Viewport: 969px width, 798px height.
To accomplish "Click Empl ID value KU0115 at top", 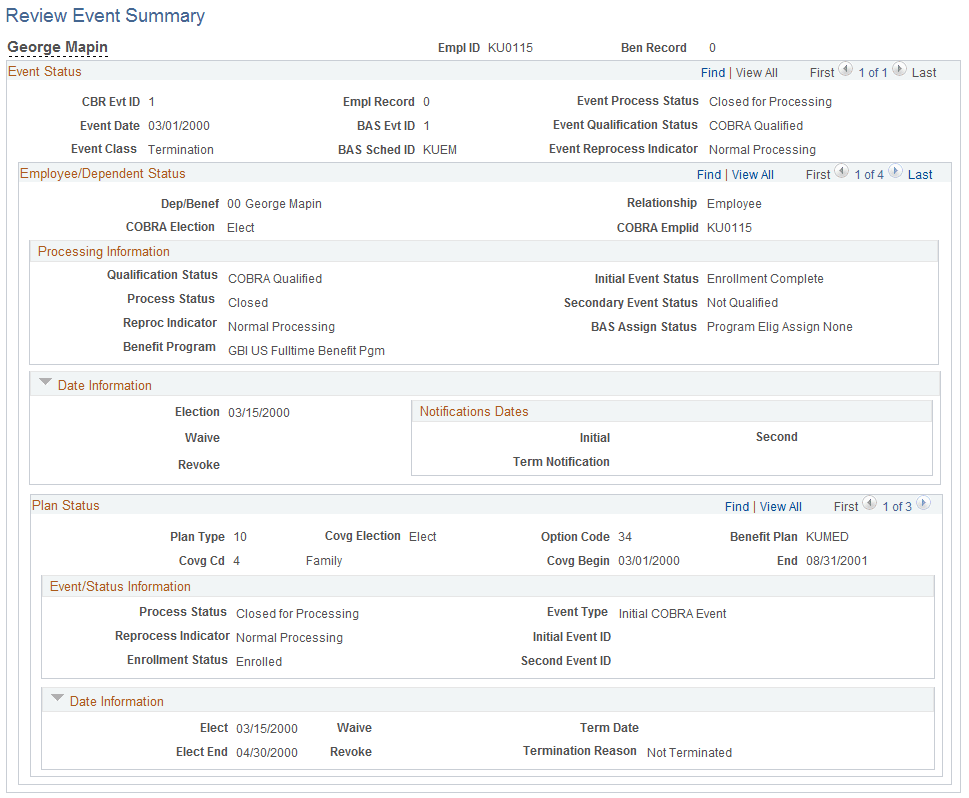I will [x=510, y=48].
